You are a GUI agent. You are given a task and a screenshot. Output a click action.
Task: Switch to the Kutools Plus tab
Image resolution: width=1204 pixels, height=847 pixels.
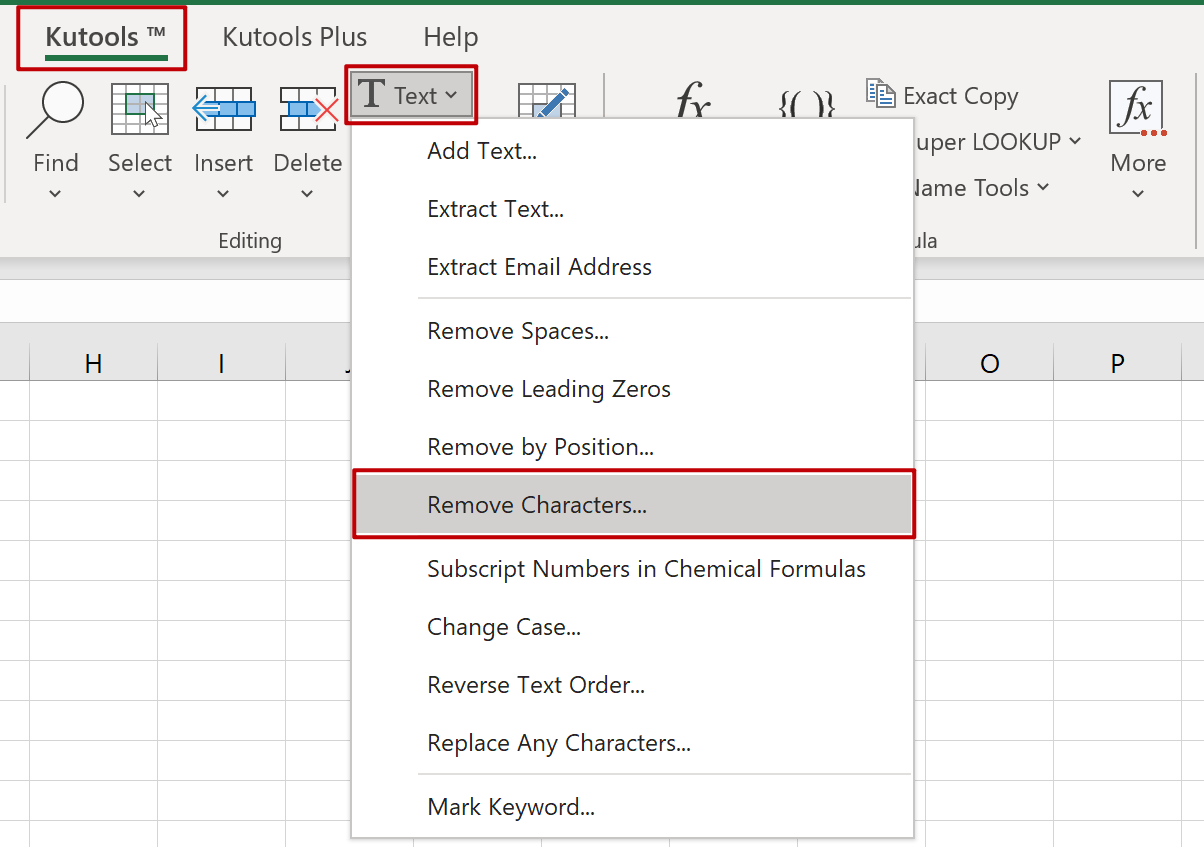tap(294, 36)
